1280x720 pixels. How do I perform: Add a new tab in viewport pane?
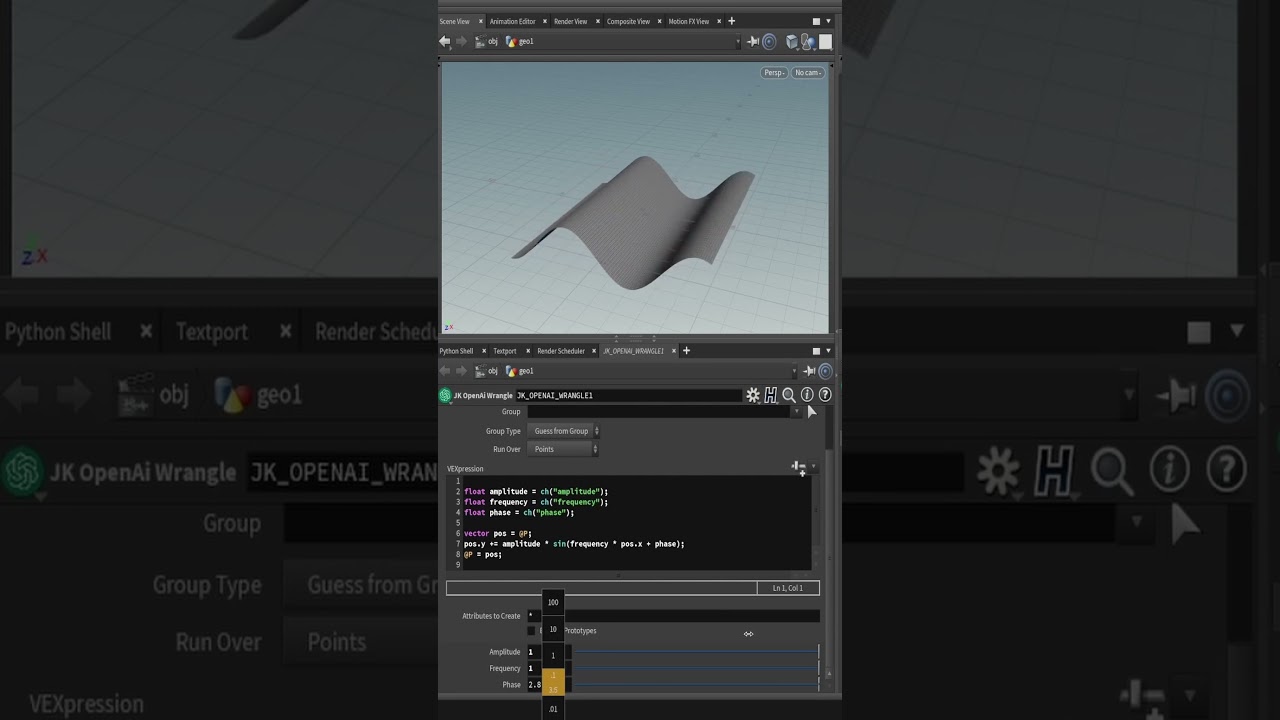(x=731, y=21)
